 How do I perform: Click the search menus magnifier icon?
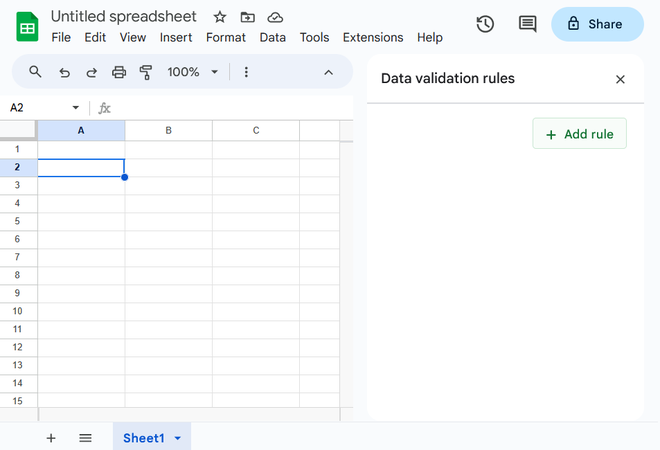click(36, 72)
